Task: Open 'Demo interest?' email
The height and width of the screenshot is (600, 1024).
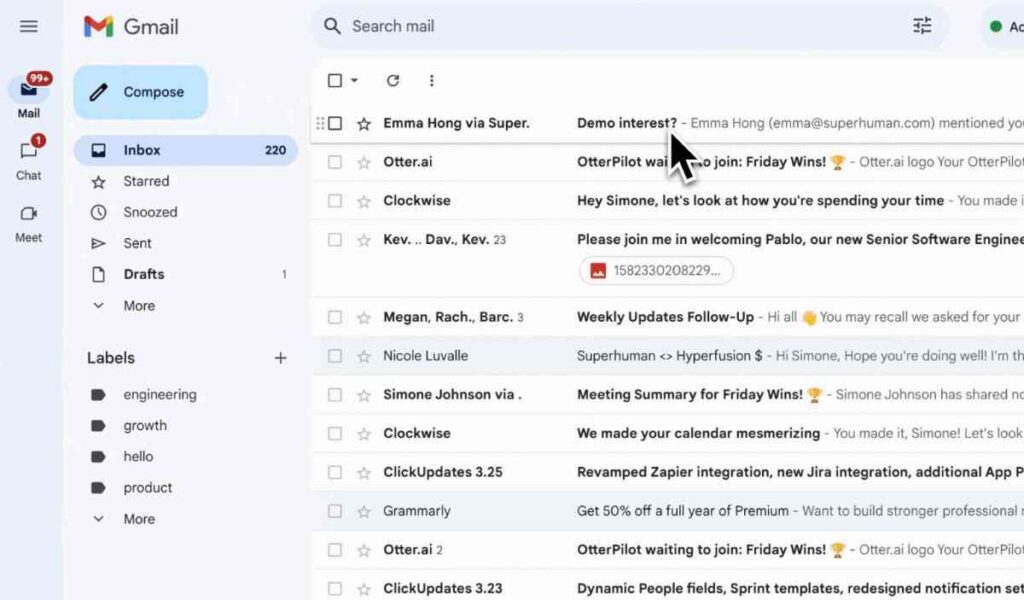Action: [x=627, y=123]
